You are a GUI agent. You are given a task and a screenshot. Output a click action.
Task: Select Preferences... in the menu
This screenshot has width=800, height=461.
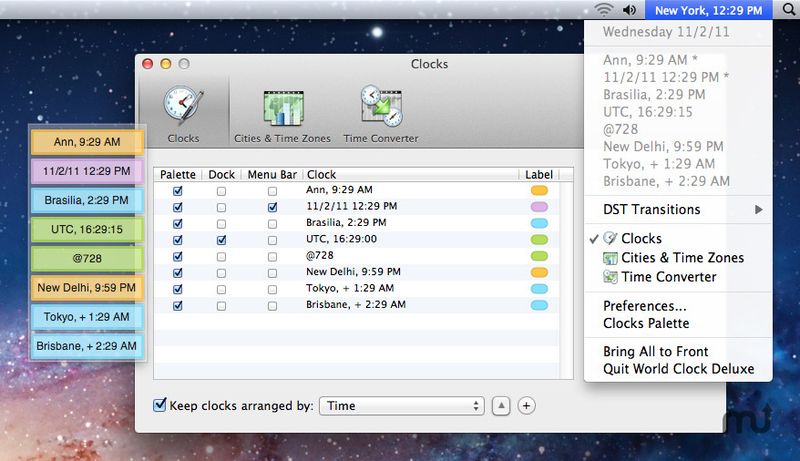coord(645,306)
